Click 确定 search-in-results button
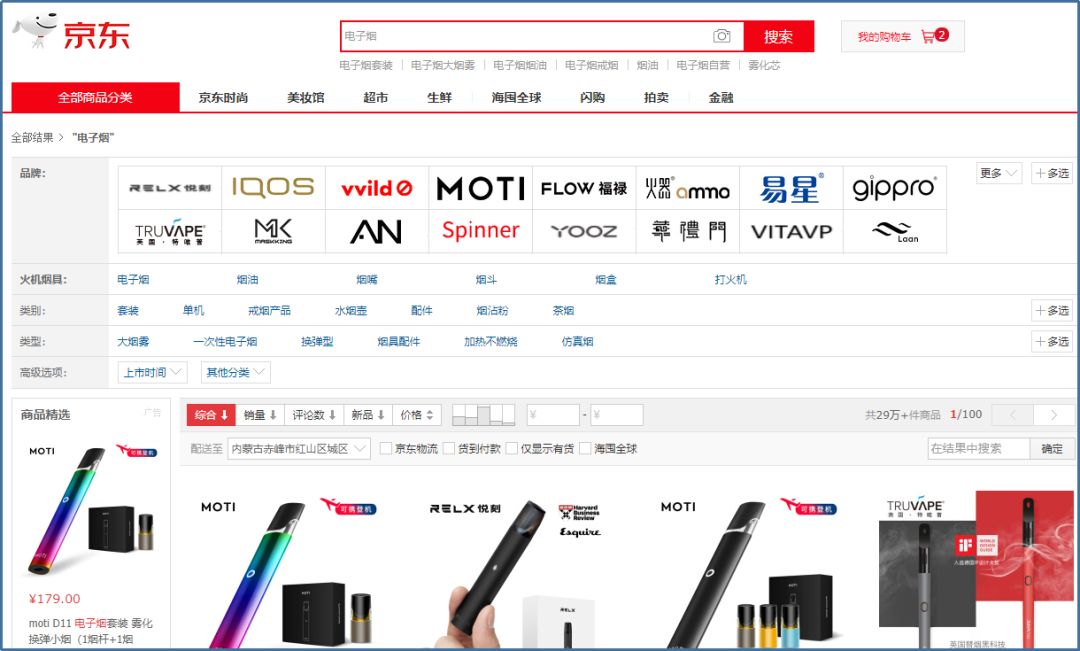1080x651 pixels. 1052,448
